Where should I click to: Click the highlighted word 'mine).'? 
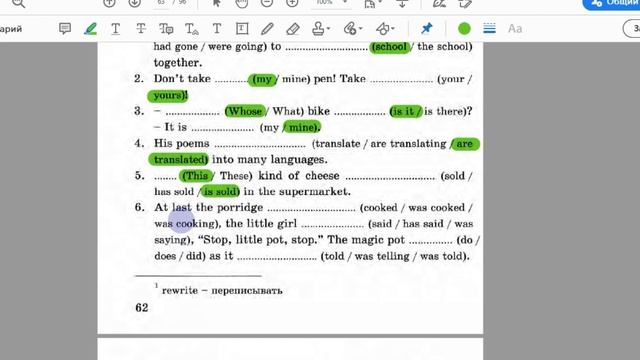(x=302, y=127)
